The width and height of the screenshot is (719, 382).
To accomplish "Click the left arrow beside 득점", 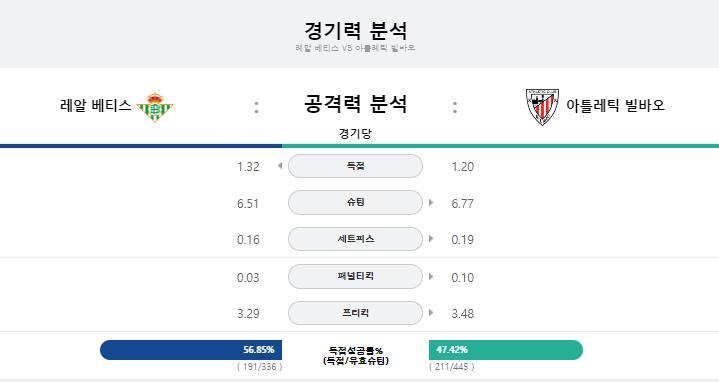I will 280,166.
